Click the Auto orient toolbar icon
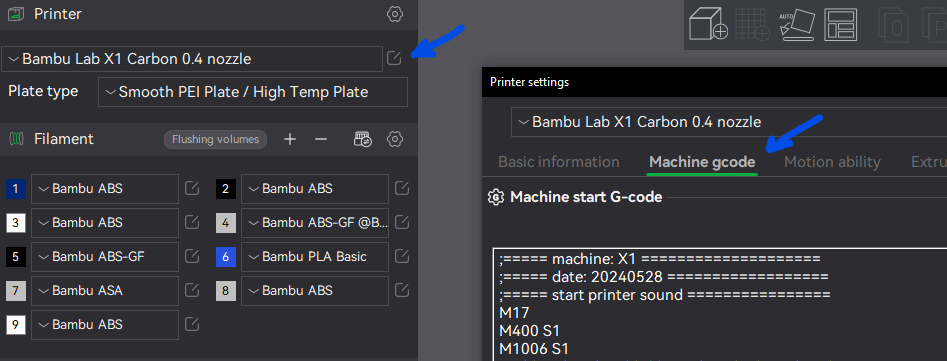 [797, 24]
